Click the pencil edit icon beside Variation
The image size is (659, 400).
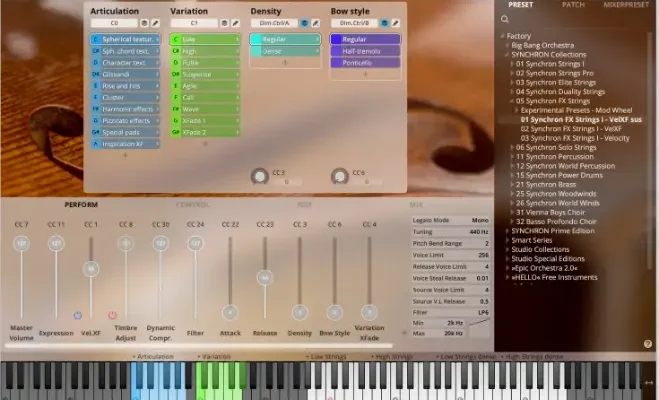click(237, 21)
